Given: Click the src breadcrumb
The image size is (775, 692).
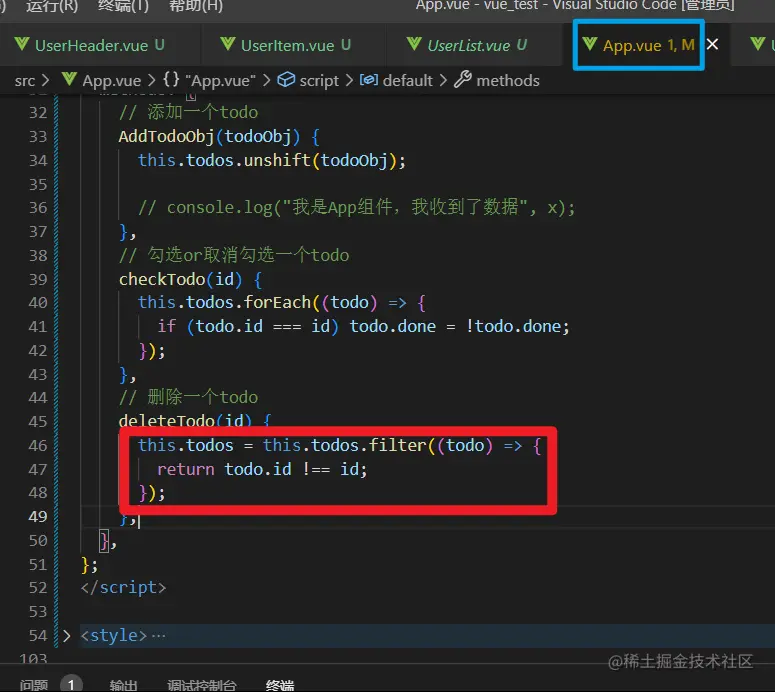Looking at the screenshot, I should tap(25, 81).
